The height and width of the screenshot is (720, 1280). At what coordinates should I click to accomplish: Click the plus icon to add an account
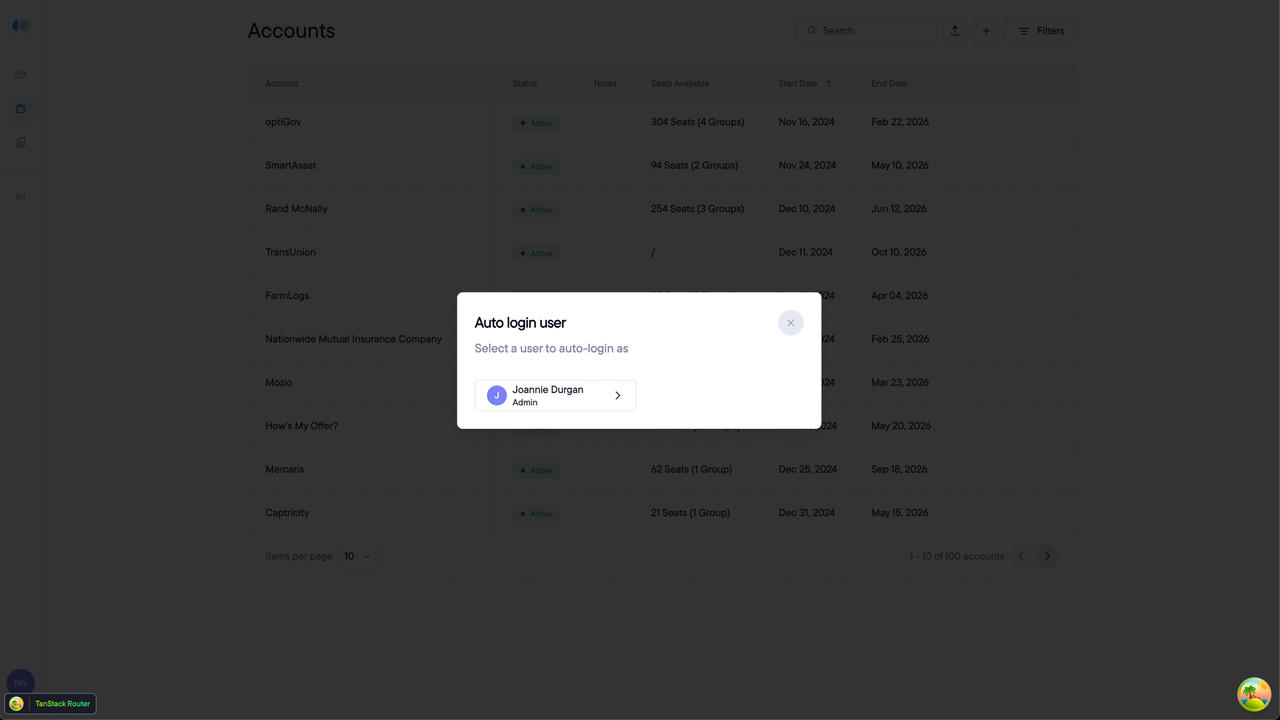(x=986, y=30)
